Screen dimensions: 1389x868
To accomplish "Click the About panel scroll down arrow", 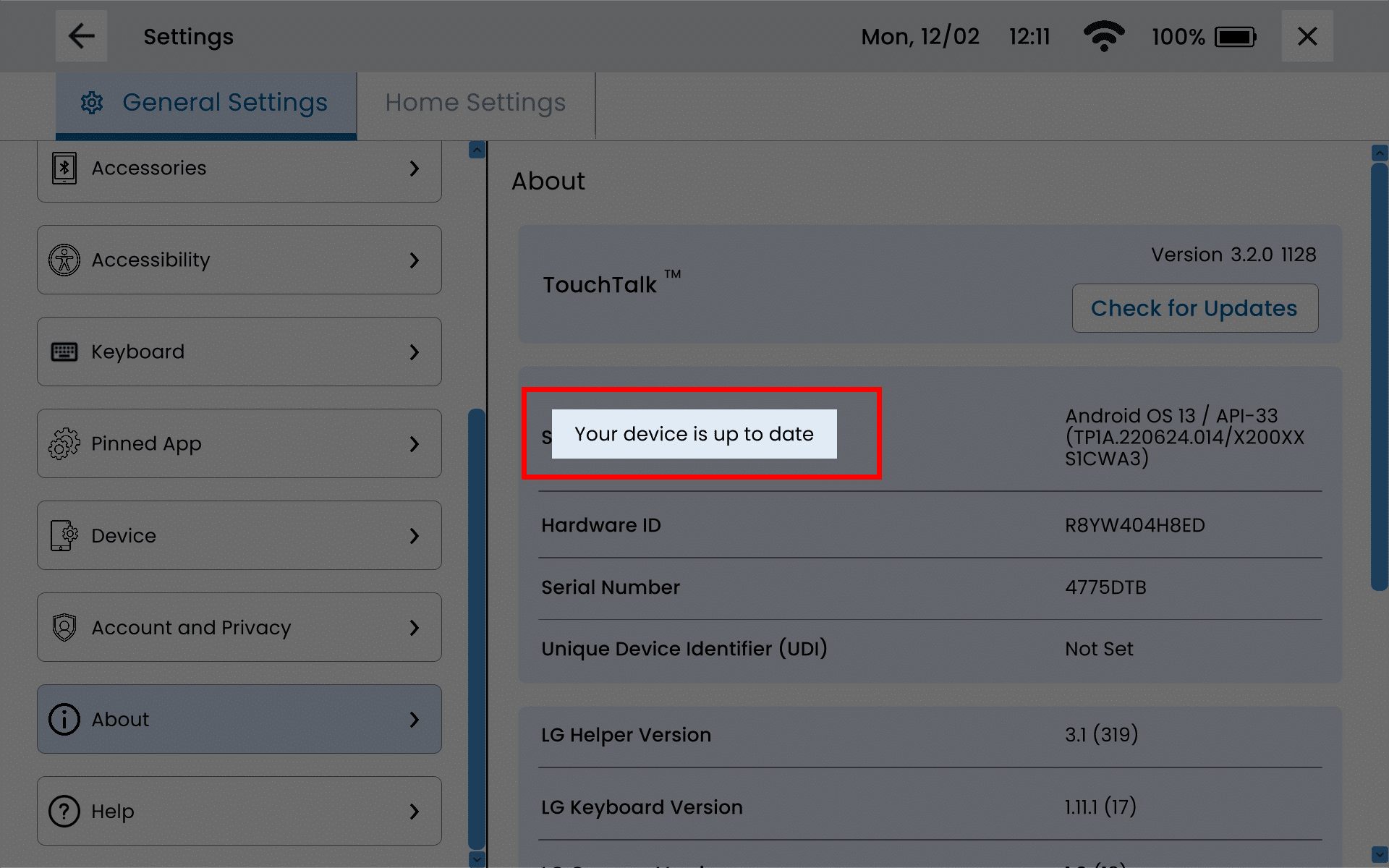I will (1379, 855).
